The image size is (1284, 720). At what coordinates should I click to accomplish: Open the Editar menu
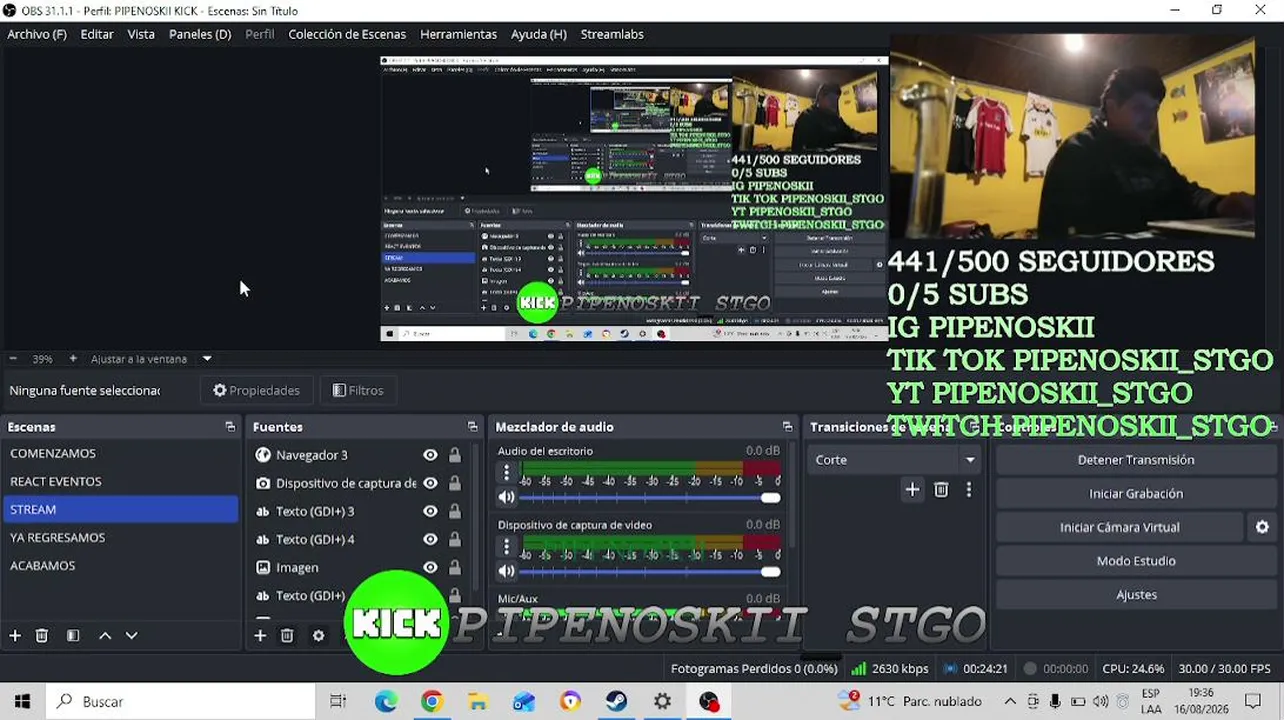click(x=97, y=34)
